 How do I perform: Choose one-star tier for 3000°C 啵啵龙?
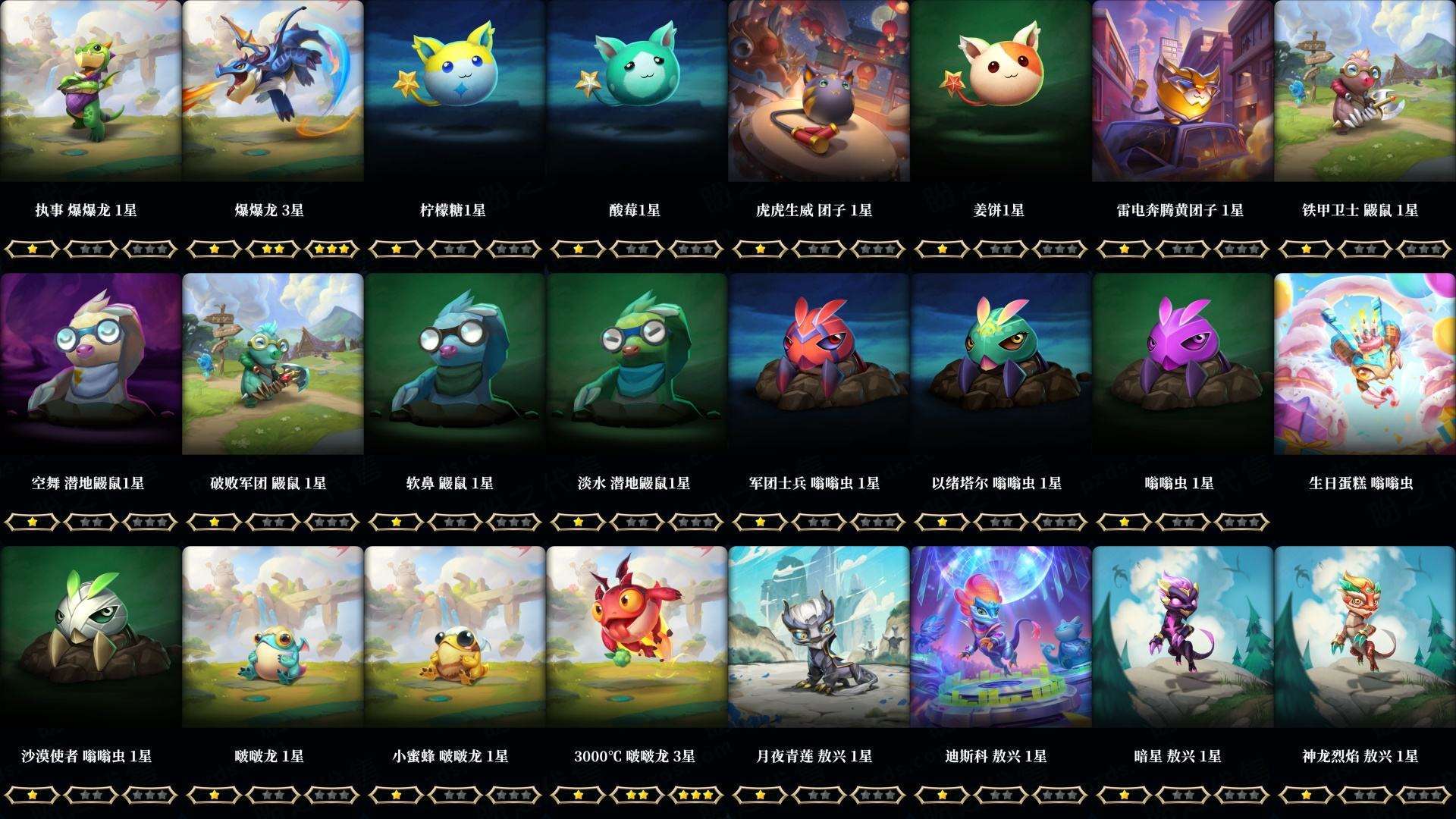[579, 795]
